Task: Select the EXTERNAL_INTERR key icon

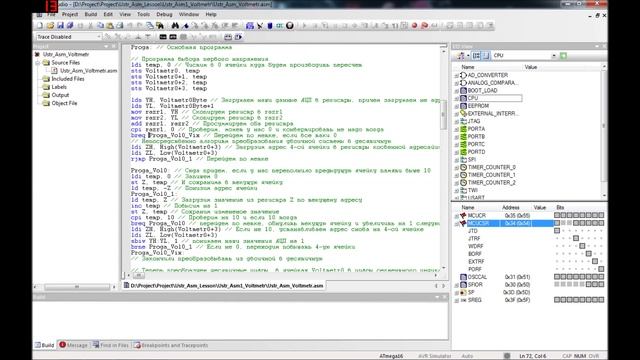Action: [x=463, y=113]
